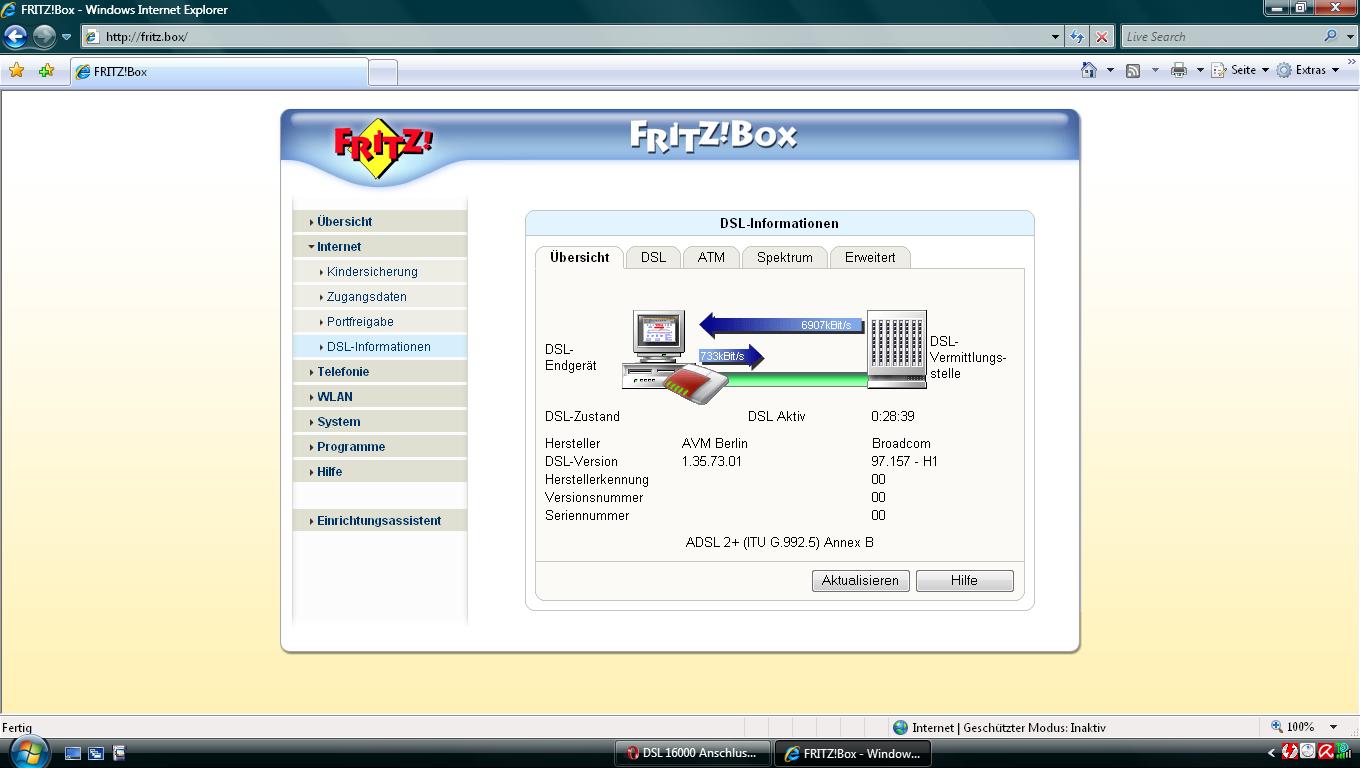Select the Übersicht tab in DSL-Informationen

[579, 257]
